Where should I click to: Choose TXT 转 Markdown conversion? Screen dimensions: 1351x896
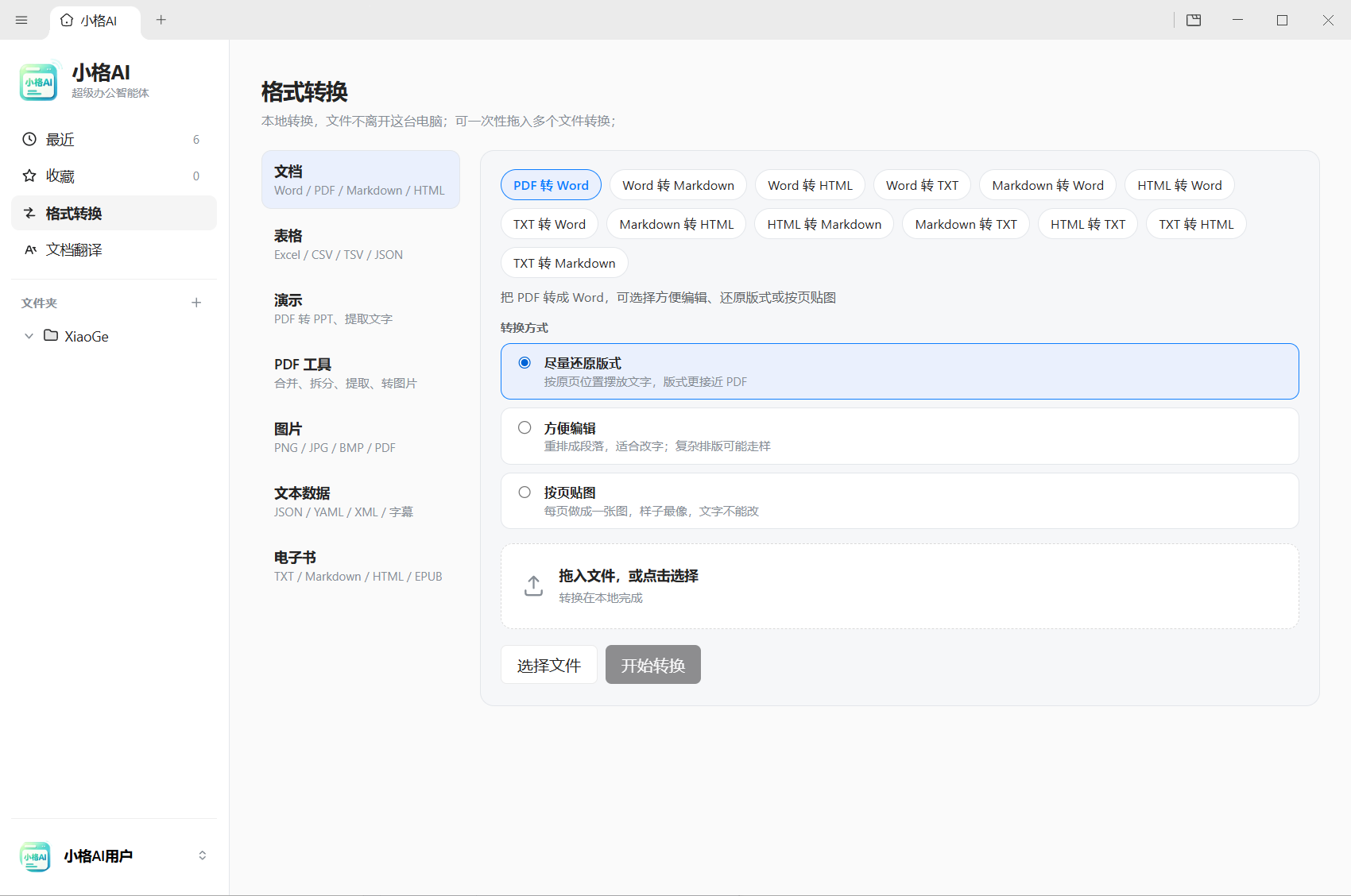click(x=564, y=263)
